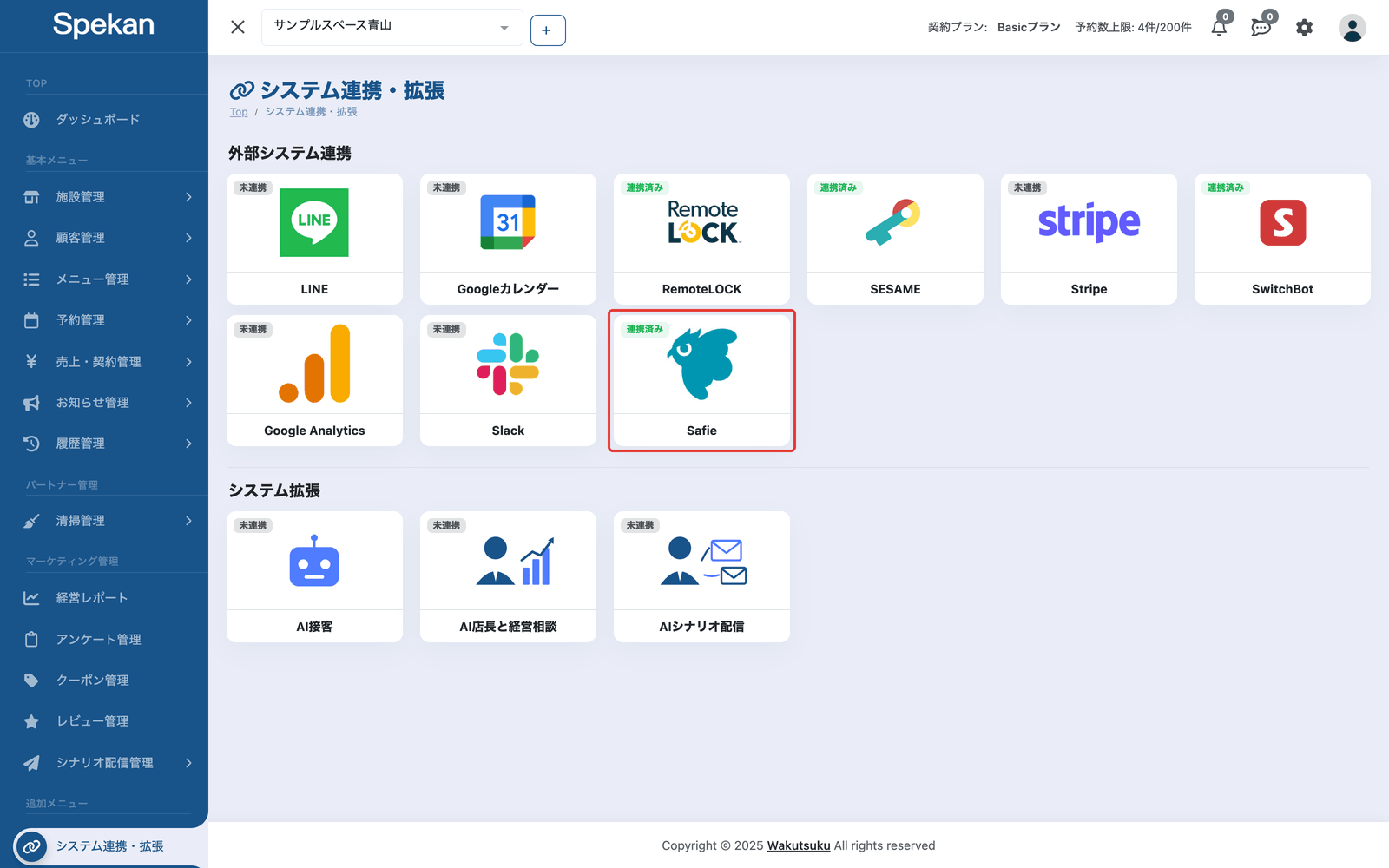Click the Top breadcrumb link
This screenshot has height=868, width=1389.
click(239, 112)
